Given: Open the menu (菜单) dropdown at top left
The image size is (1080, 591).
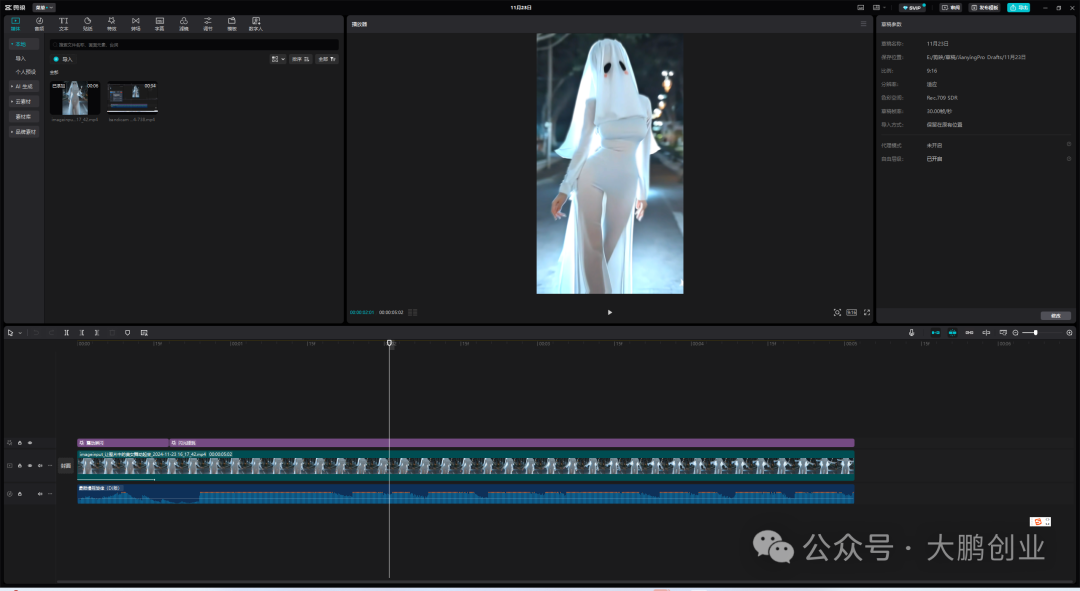Looking at the screenshot, I should point(44,7).
